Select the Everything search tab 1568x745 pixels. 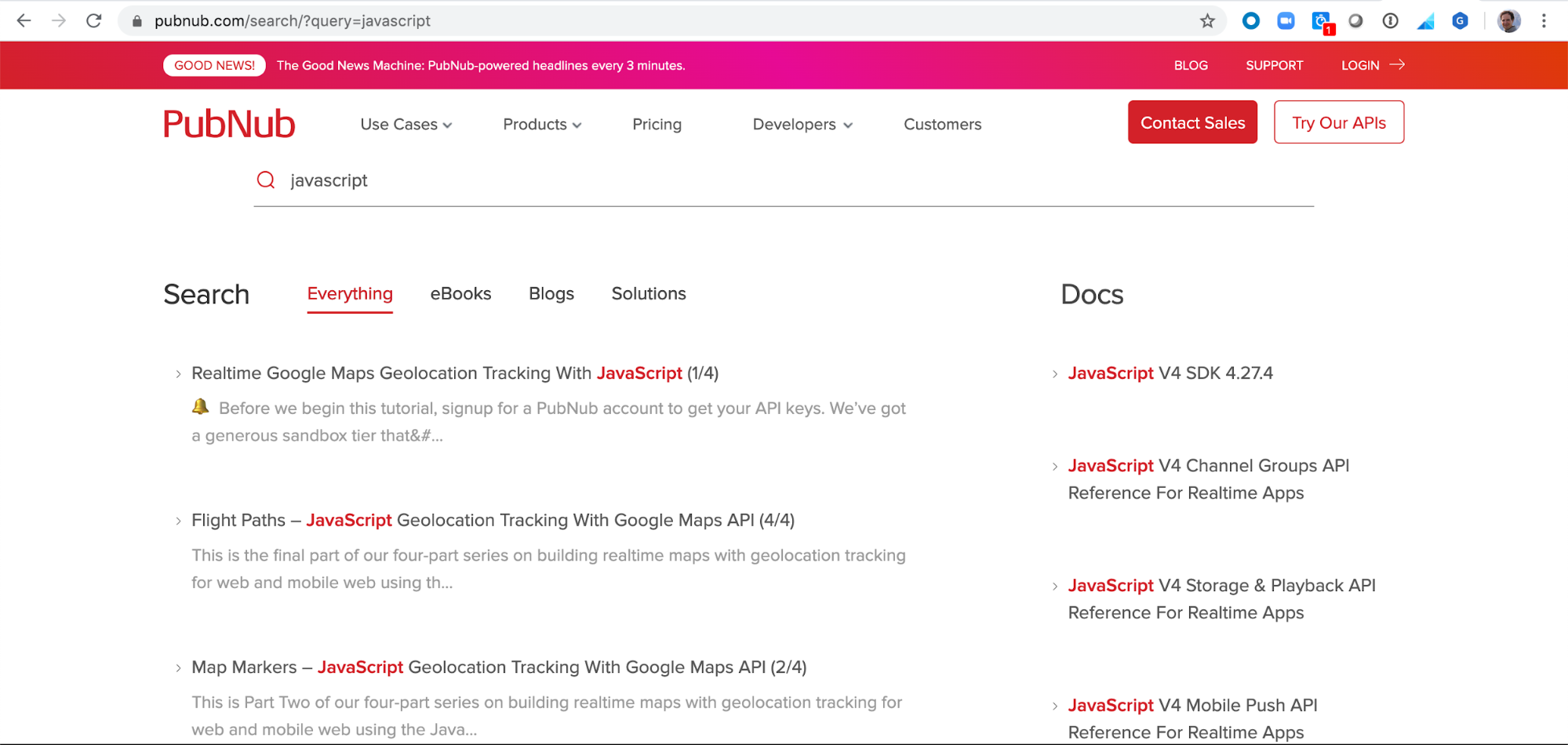[x=350, y=294]
